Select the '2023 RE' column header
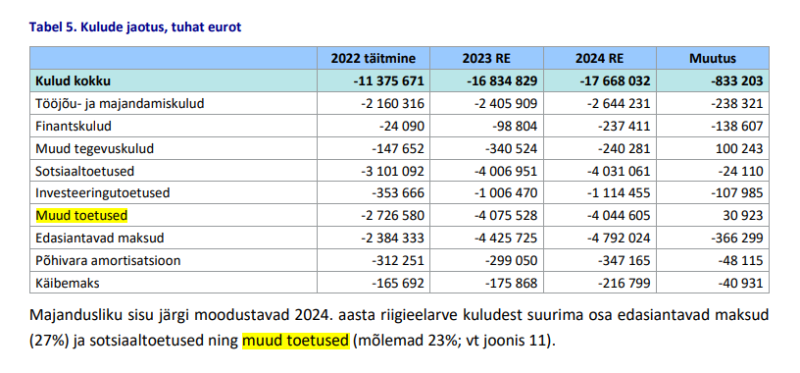 (486, 58)
